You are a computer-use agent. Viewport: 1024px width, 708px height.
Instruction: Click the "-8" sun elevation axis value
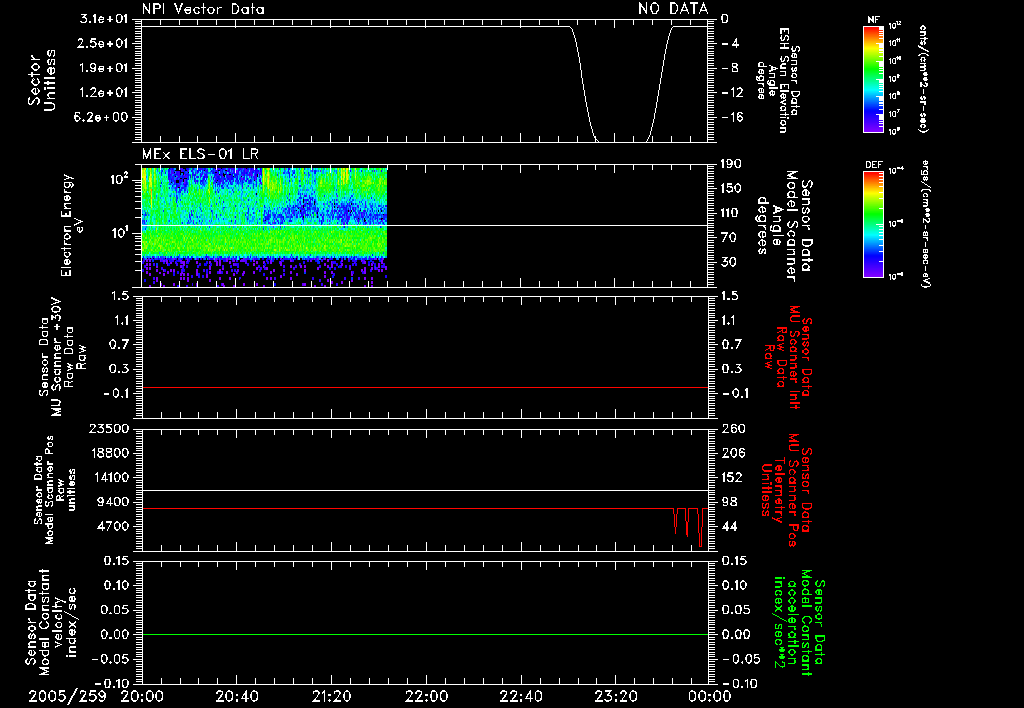pos(729,68)
